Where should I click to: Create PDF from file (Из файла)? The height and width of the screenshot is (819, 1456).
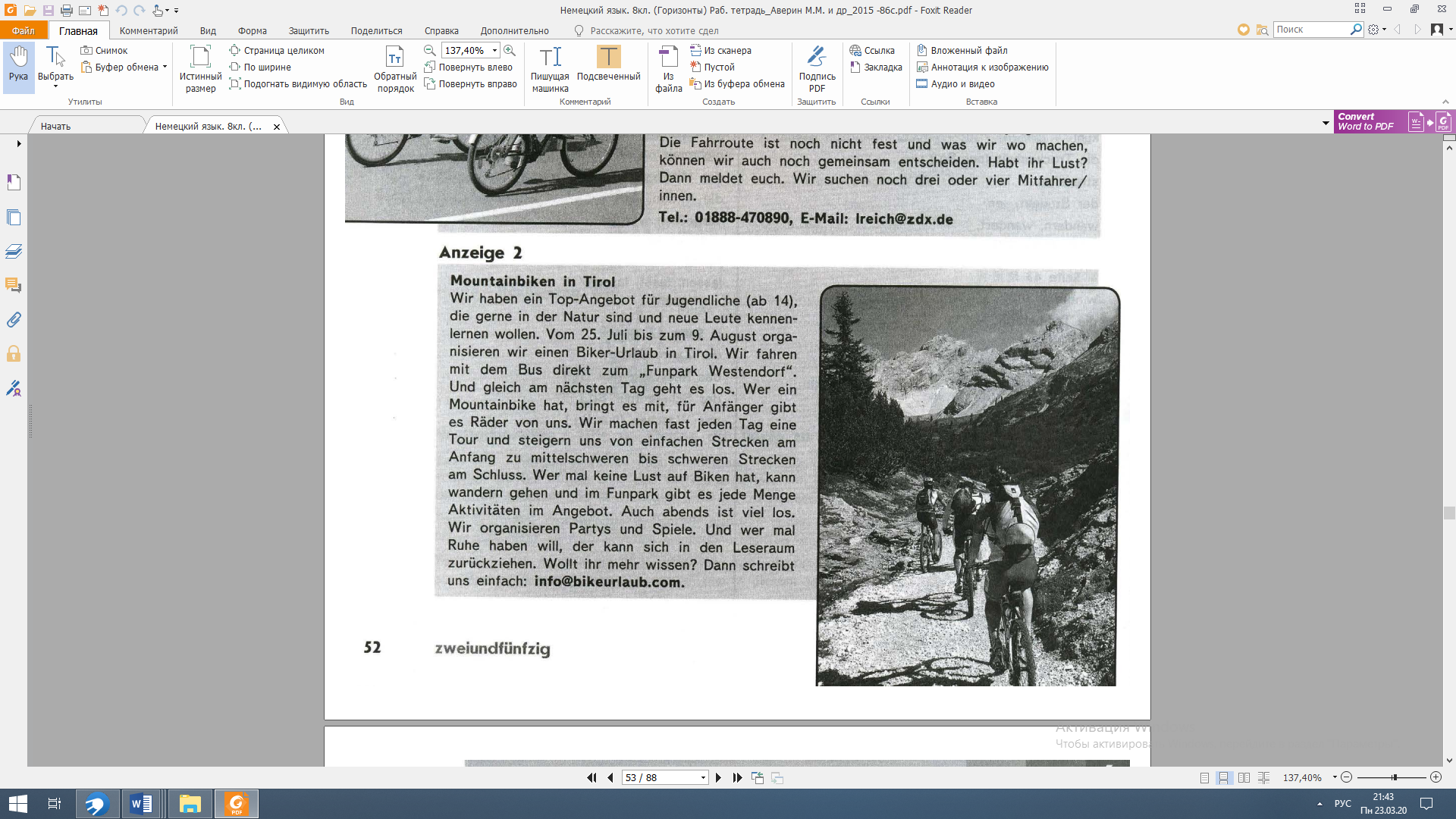pyautogui.click(x=668, y=68)
